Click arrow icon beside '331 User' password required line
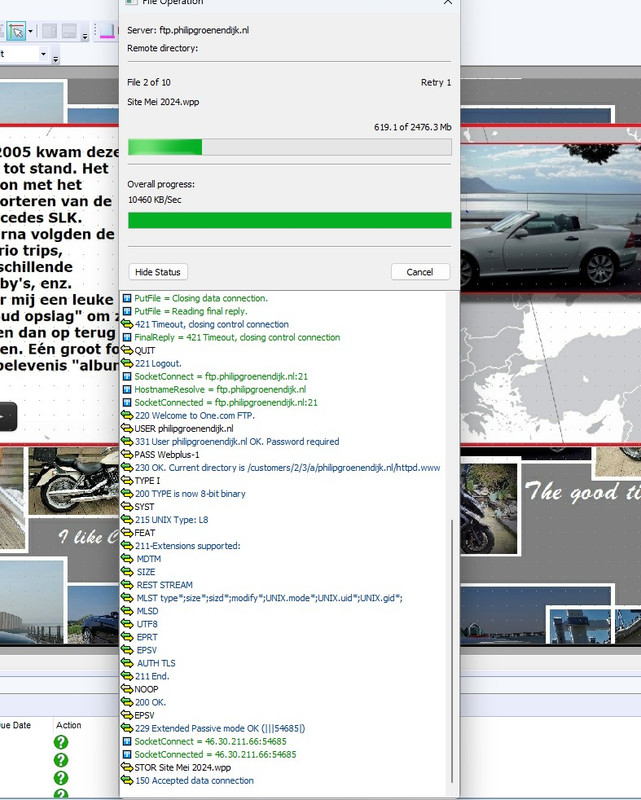Viewport: 641px width, 800px height. click(127, 441)
